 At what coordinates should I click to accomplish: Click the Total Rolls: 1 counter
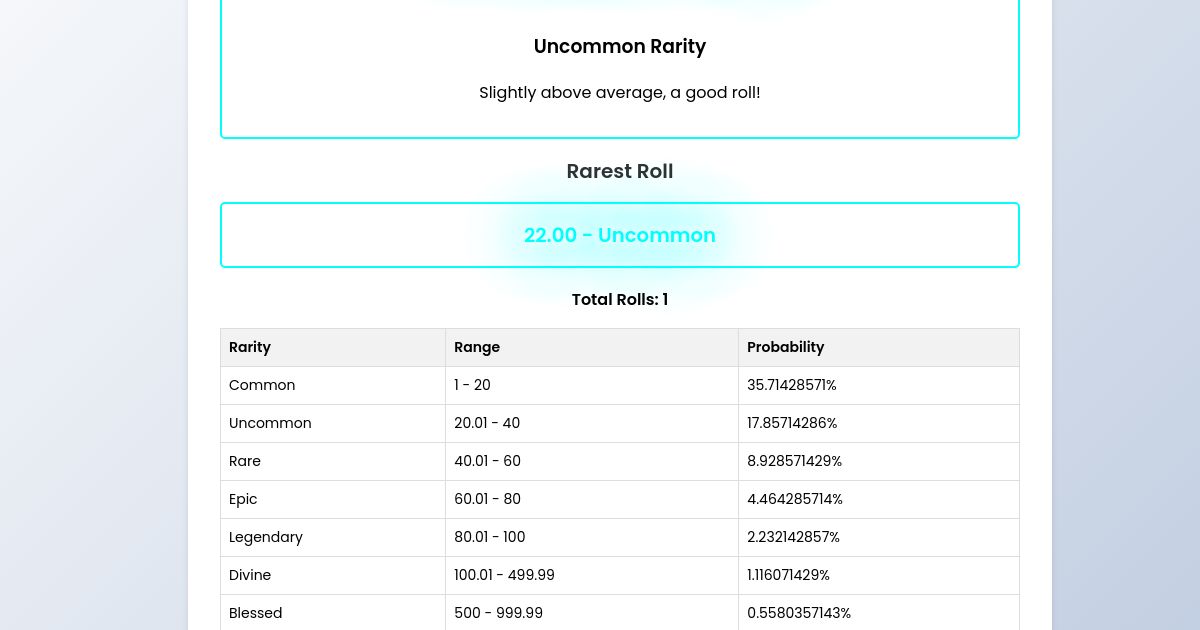pos(619,299)
